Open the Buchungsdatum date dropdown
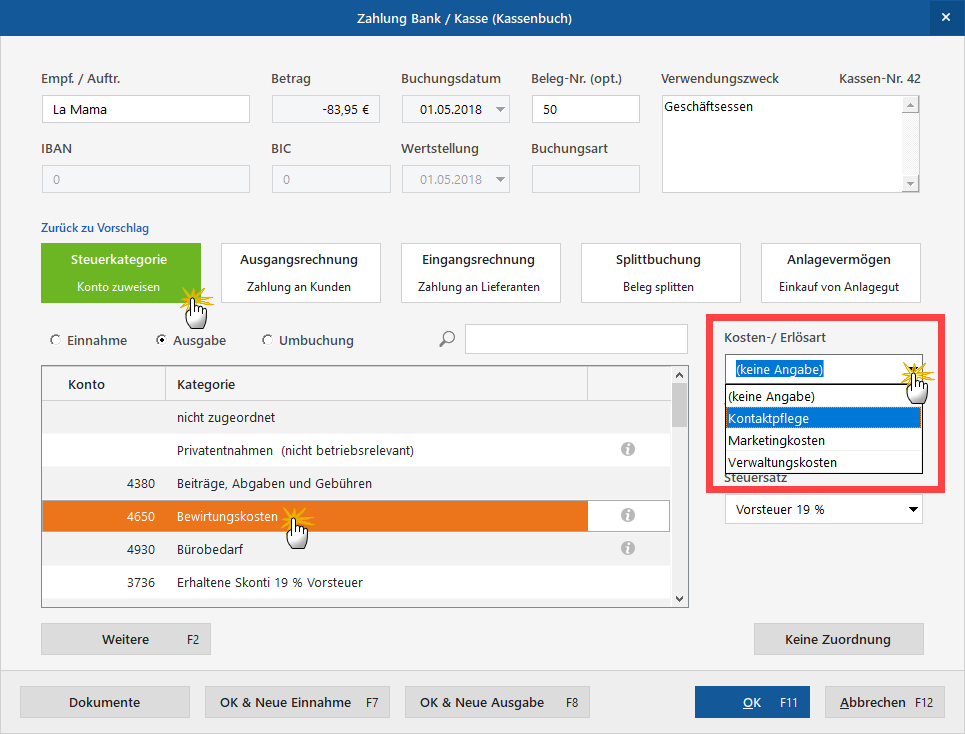The height and width of the screenshot is (734, 965). tap(500, 110)
